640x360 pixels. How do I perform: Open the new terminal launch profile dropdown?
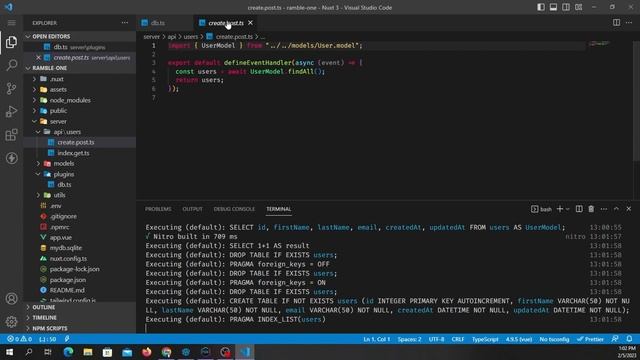[x=567, y=209]
